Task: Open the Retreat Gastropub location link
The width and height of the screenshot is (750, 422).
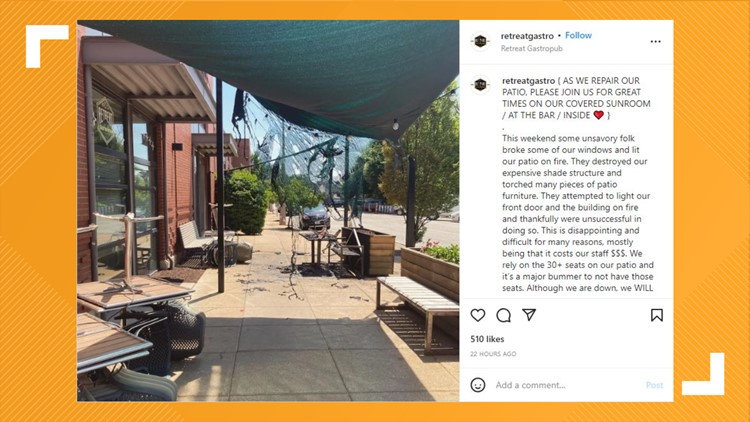Action: click(531, 48)
